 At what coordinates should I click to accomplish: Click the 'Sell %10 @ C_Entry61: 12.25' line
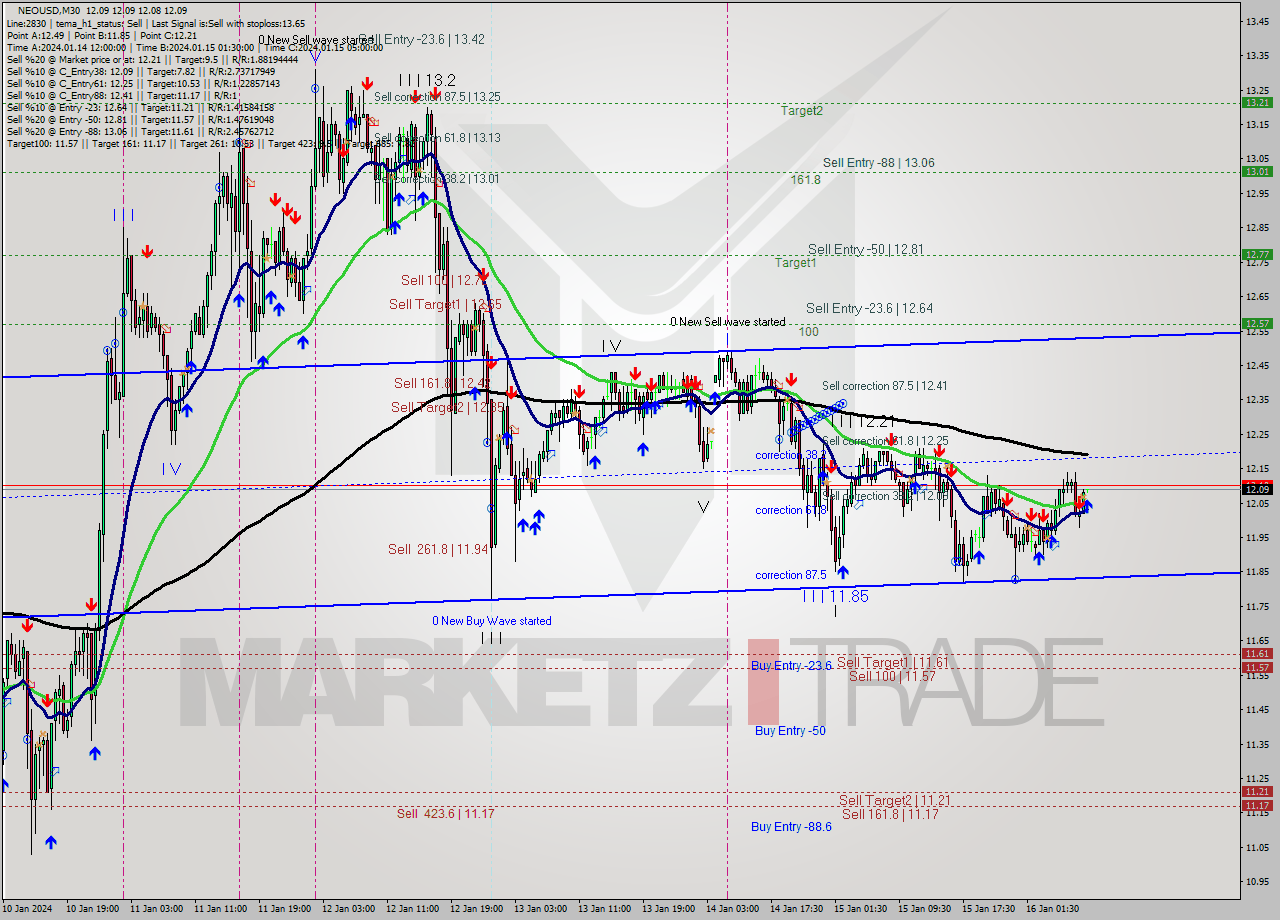coord(145,83)
